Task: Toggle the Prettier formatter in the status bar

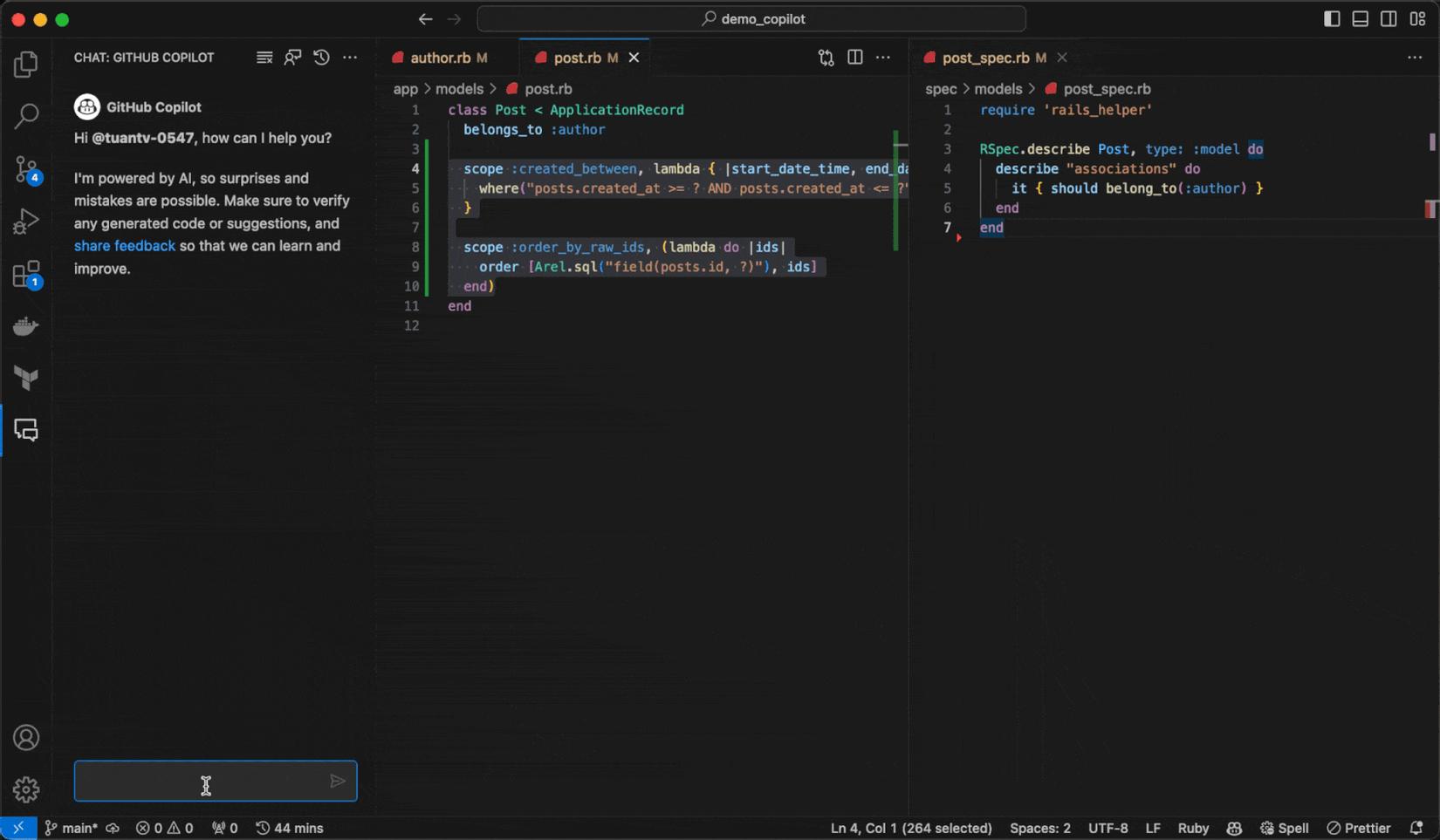Action: tap(1359, 828)
